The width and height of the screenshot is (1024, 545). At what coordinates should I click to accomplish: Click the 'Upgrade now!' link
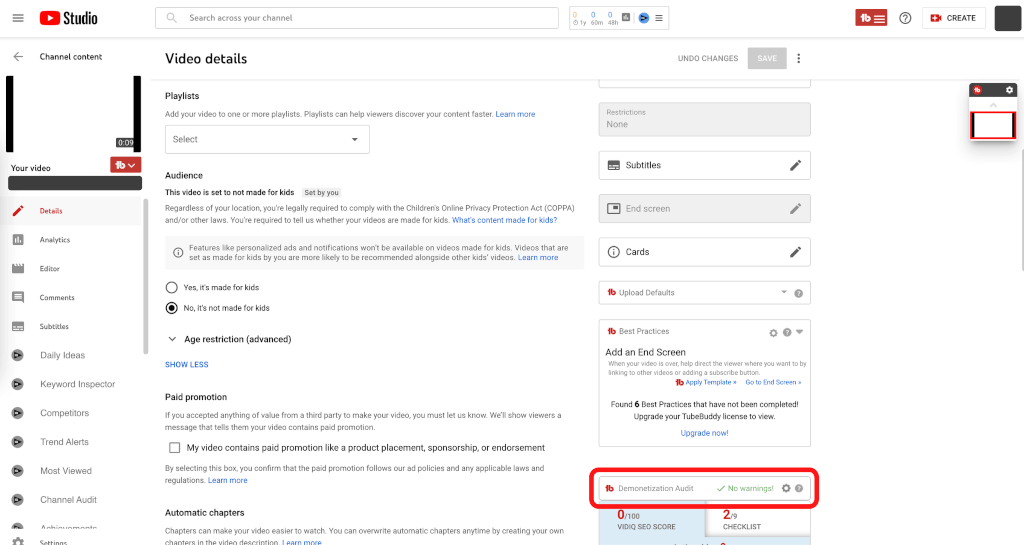(x=704, y=433)
